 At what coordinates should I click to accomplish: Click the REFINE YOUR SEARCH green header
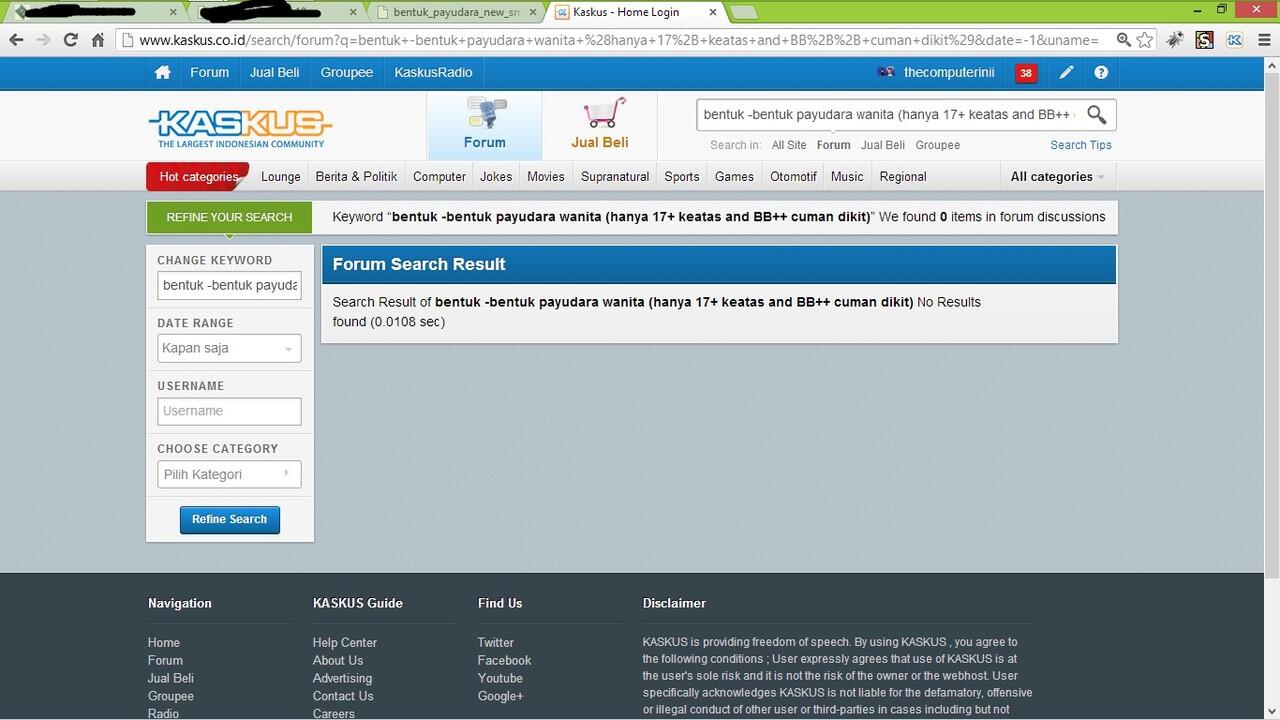[x=229, y=217]
